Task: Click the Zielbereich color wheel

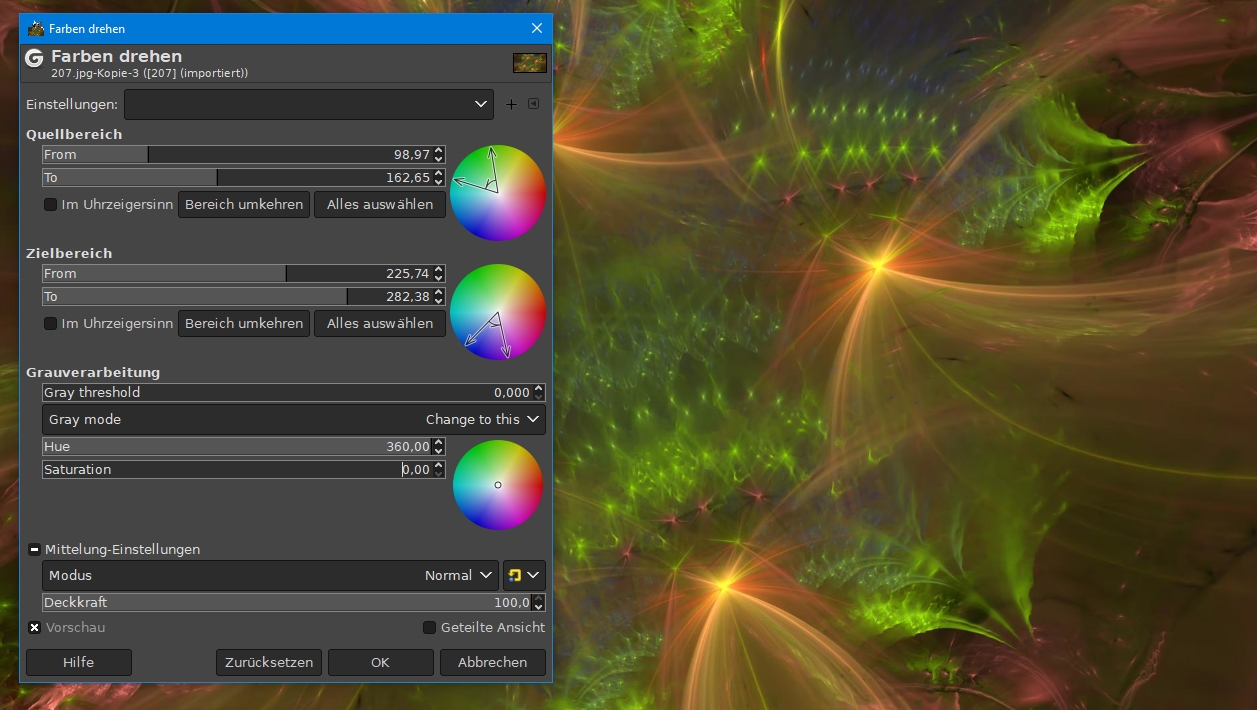Action: tap(497, 312)
